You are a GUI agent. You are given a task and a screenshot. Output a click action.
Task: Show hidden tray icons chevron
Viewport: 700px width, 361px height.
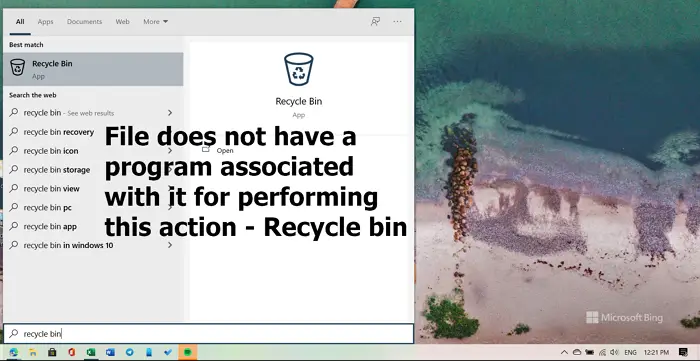tap(564, 353)
